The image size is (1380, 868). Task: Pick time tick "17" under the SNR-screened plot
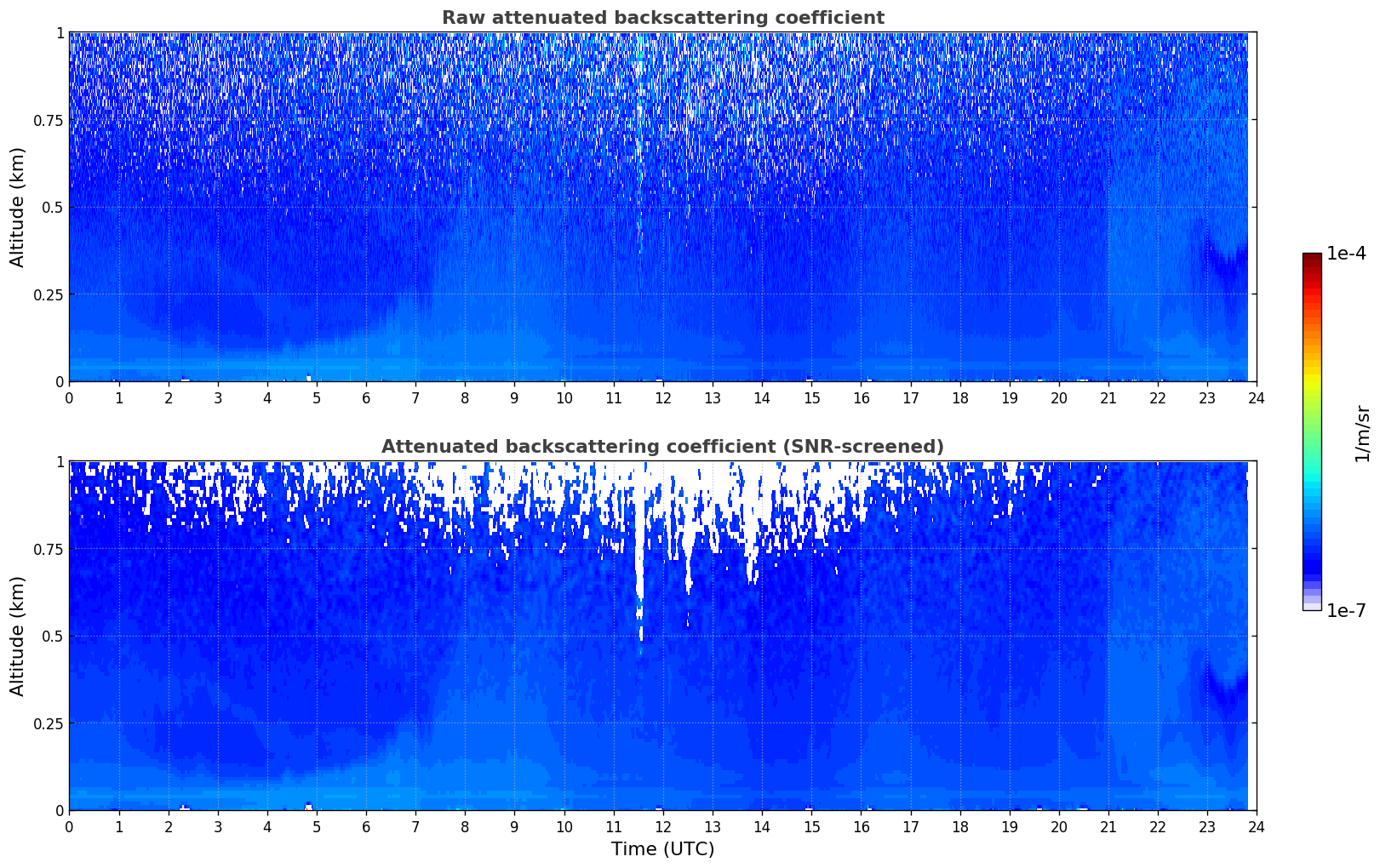point(910,826)
